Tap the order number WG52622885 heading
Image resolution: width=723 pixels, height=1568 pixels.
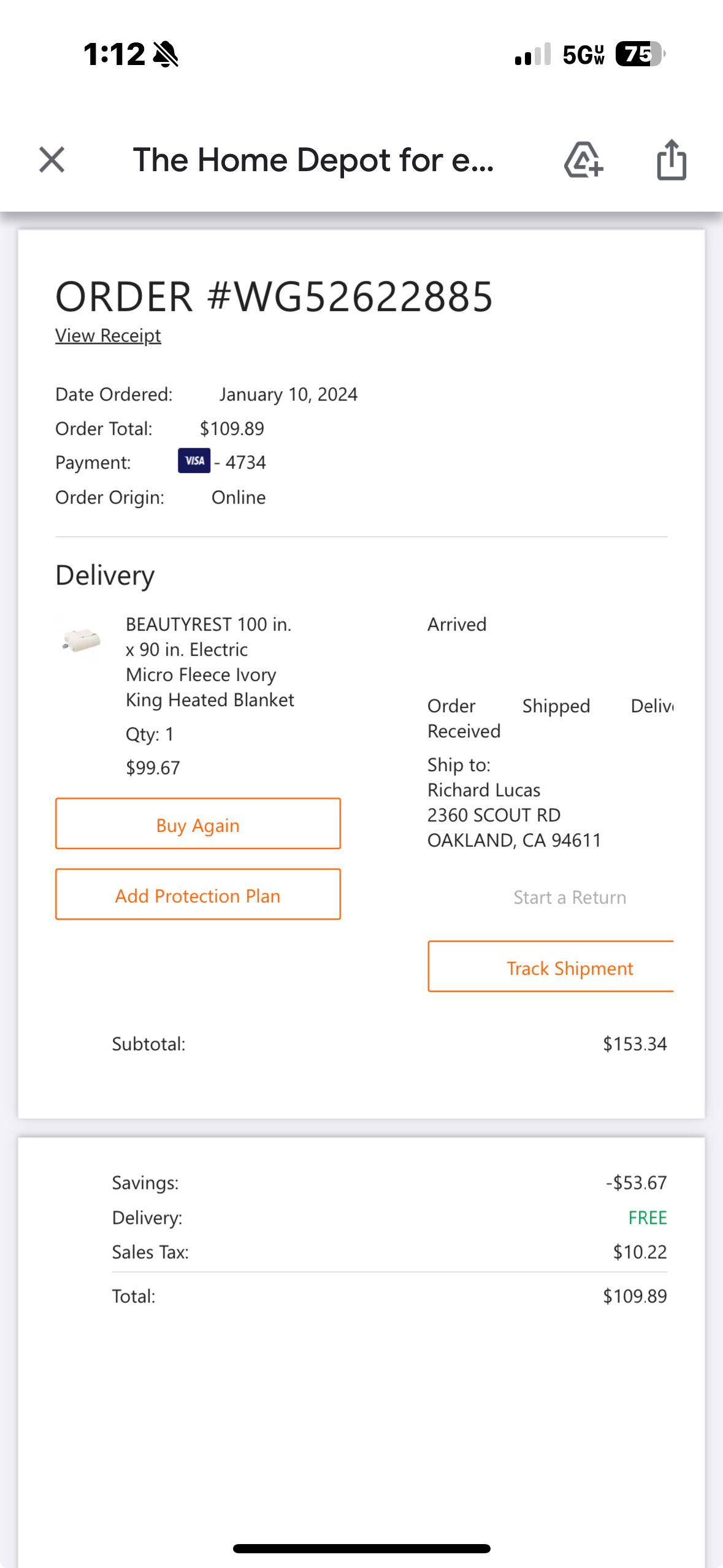tap(274, 297)
